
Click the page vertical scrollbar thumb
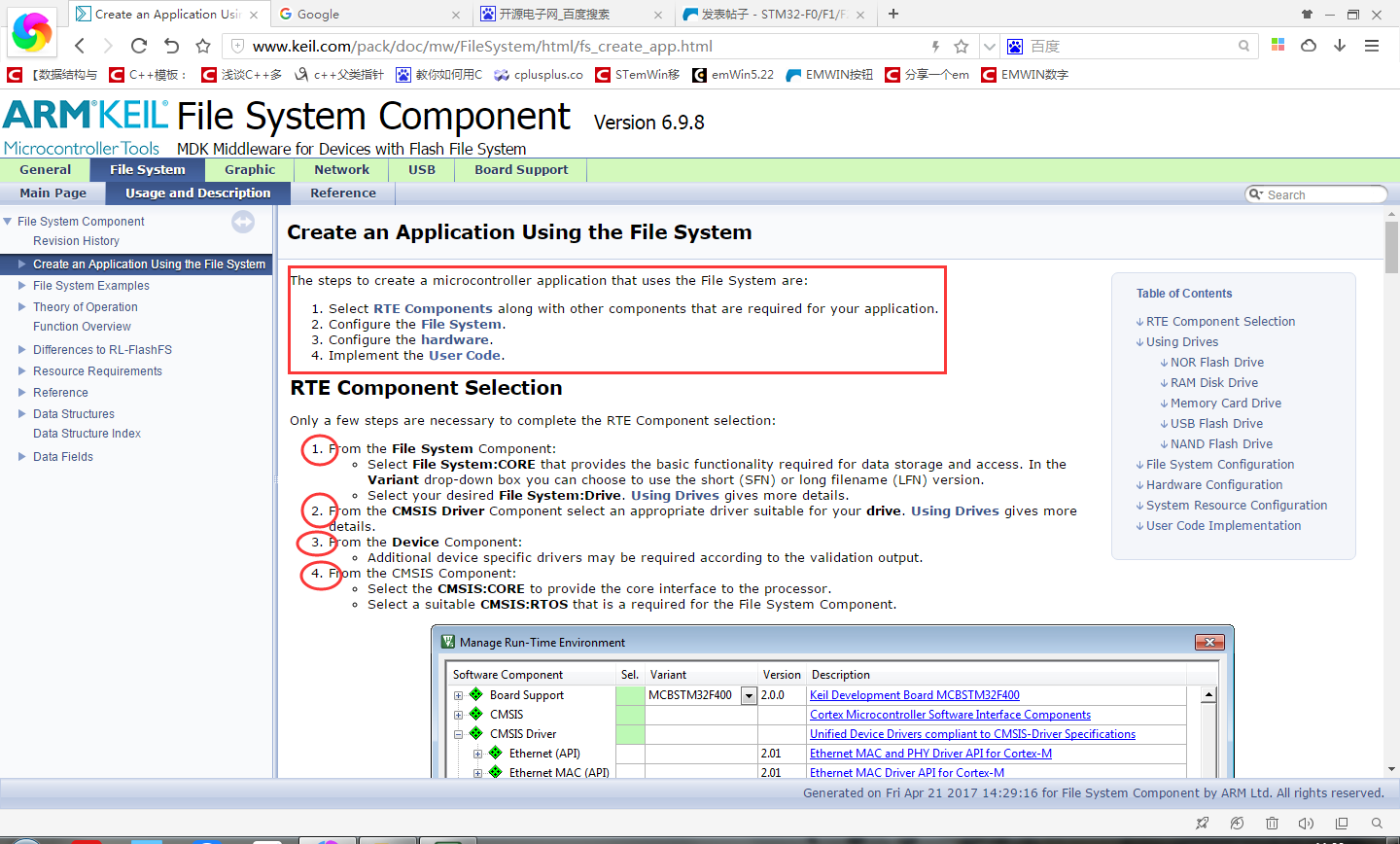pos(1391,247)
